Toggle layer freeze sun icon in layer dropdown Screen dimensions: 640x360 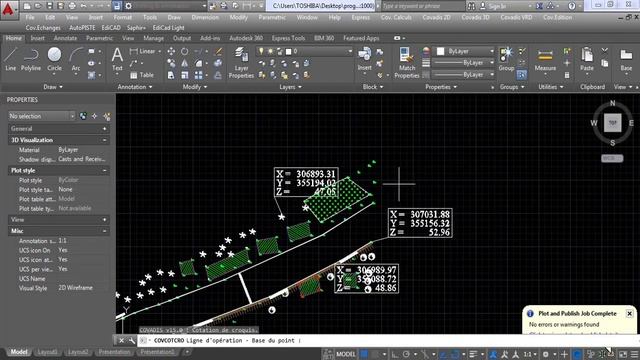[270, 51]
